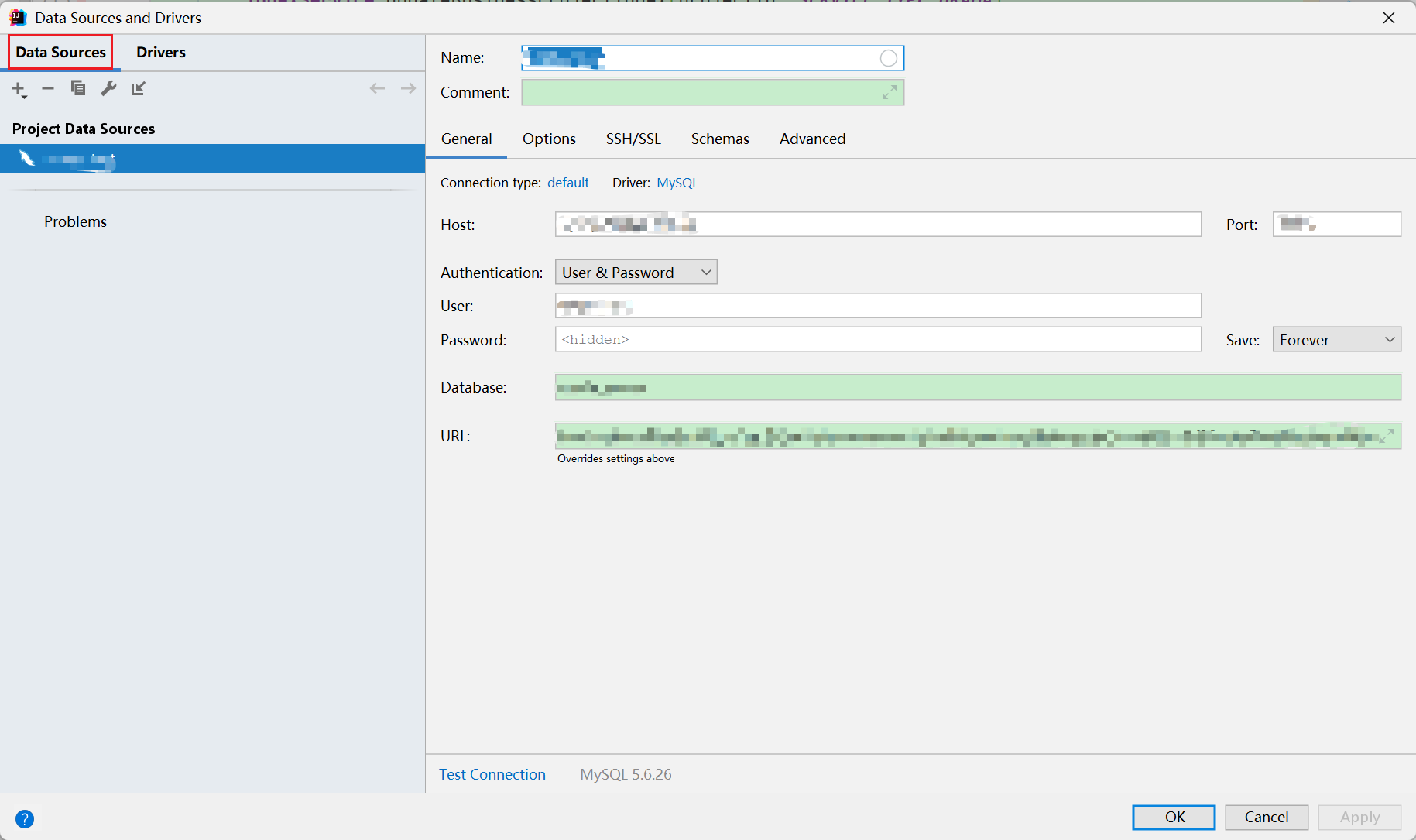Click the Test Connection link

click(492, 774)
